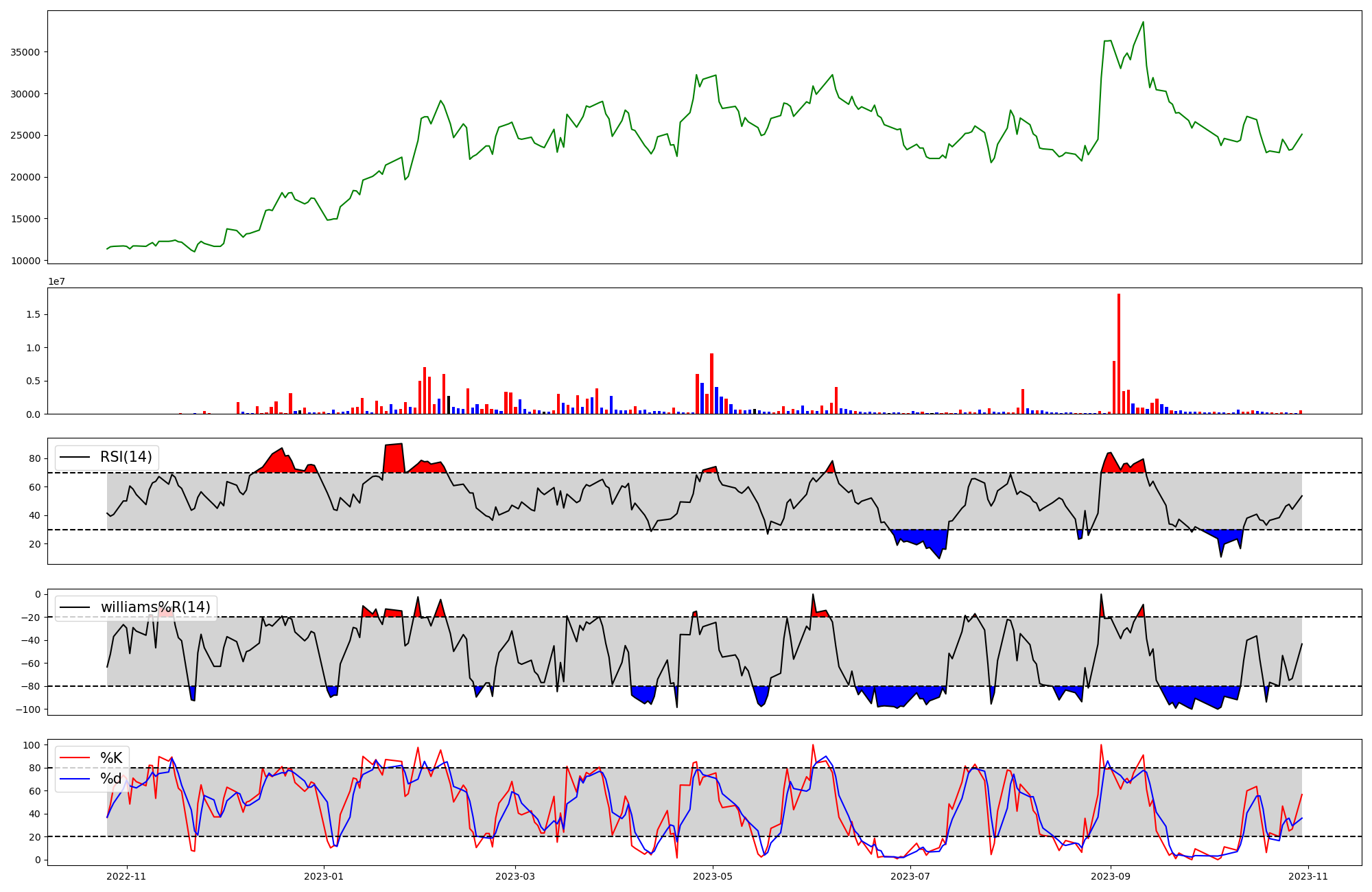Click the 1e7 volume scale multiplier label
Screen dimensions: 1372x892
(56, 281)
